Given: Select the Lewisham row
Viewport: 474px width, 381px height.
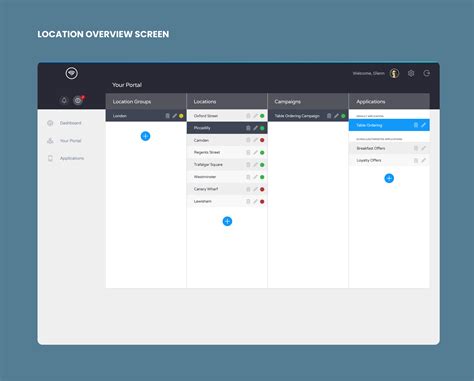Looking at the screenshot, I should [x=227, y=202].
